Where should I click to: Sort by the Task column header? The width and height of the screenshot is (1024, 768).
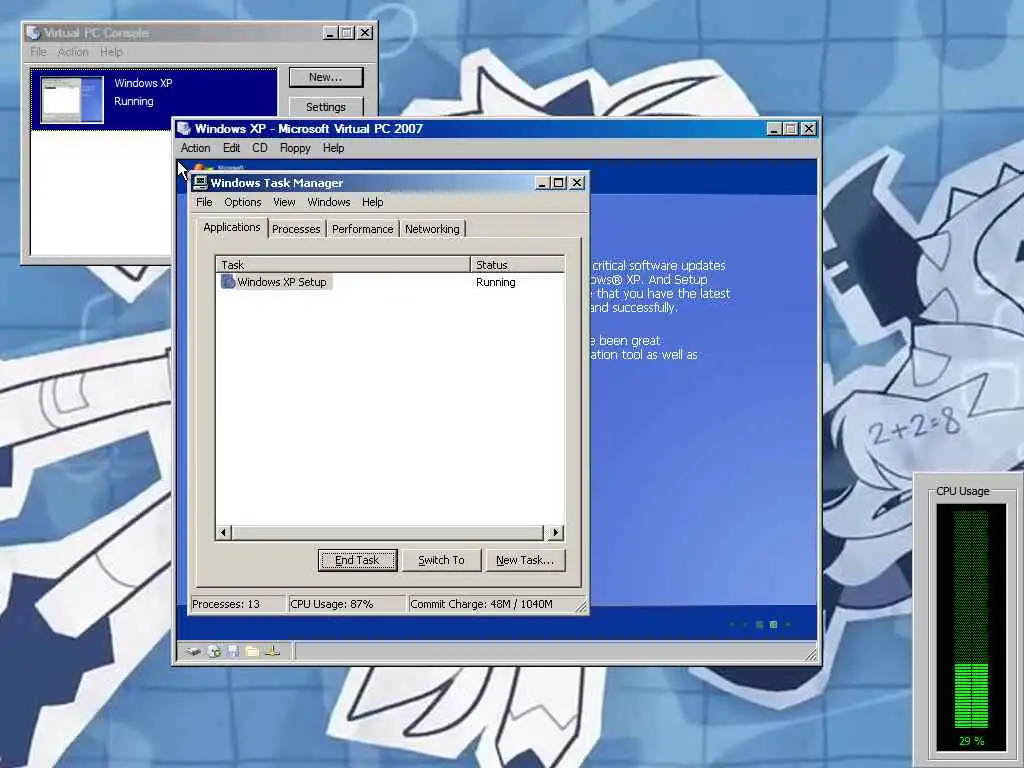[x=343, y=264]
